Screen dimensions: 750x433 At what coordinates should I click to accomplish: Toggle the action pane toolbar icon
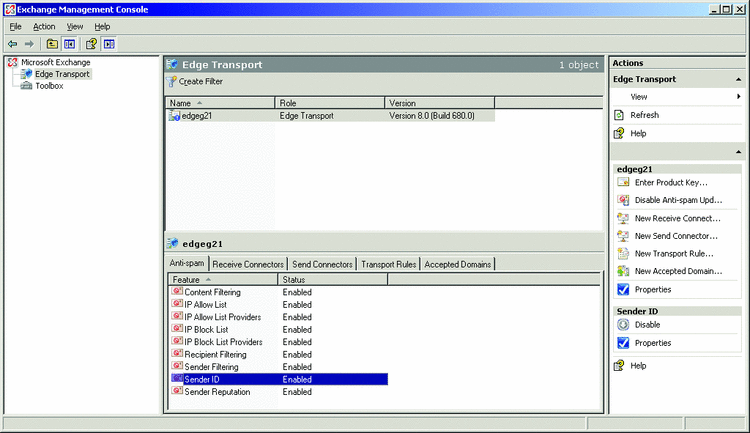click(x=109, y=44)
